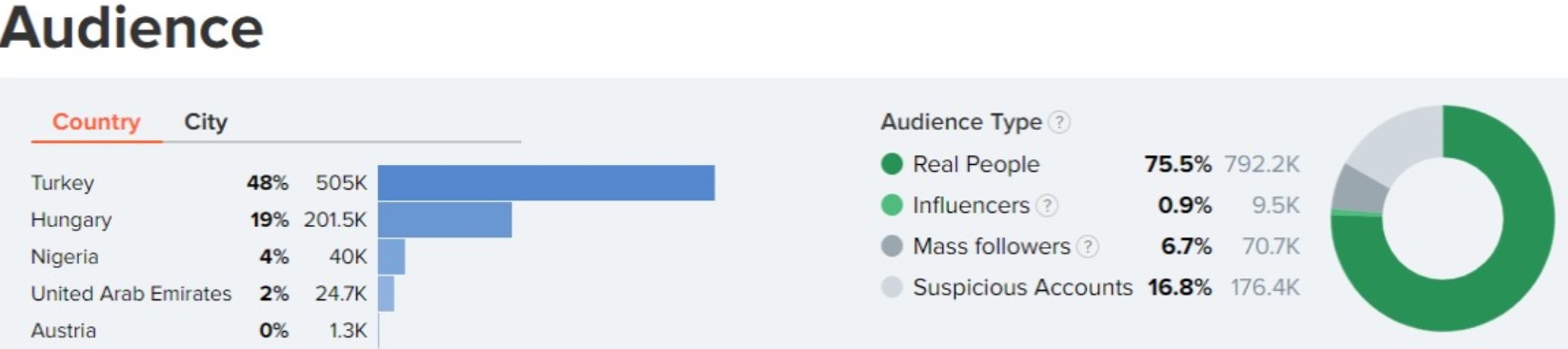Image resolution: width=1568 pixels, height=349 pixels.
Task: Click the Turkey audience bar
Action: point(546,183)
